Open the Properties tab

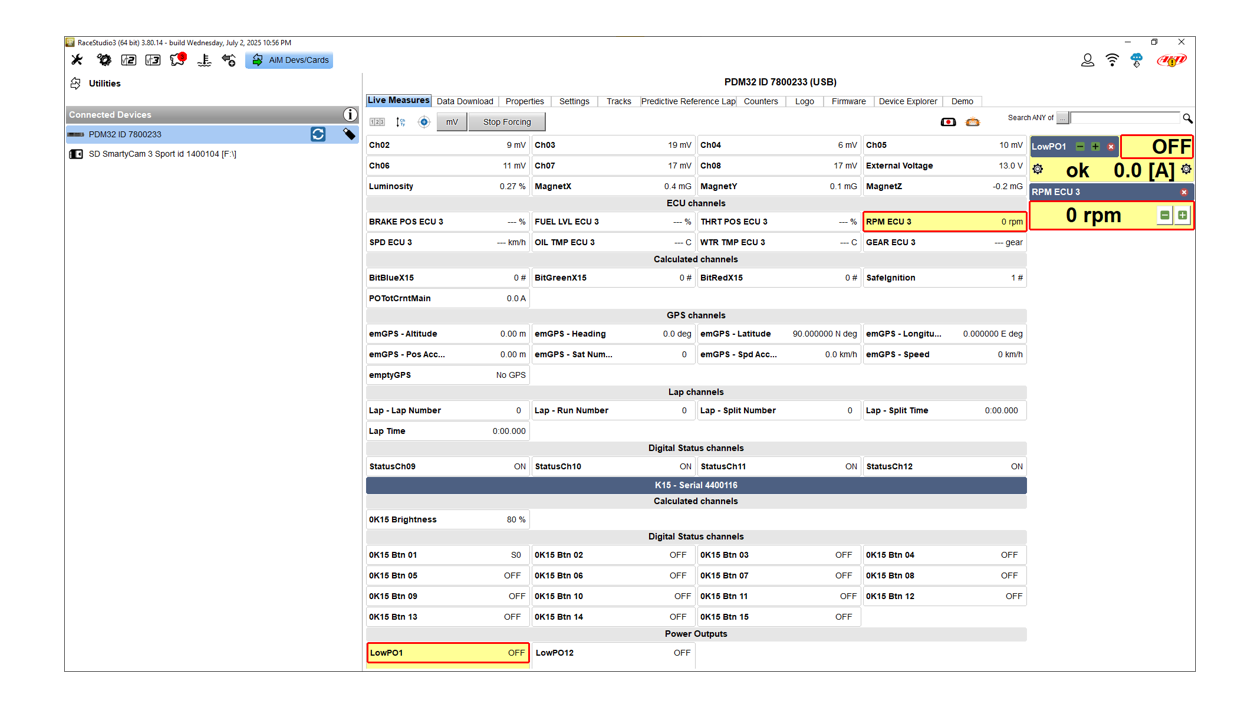pos(525,101)
